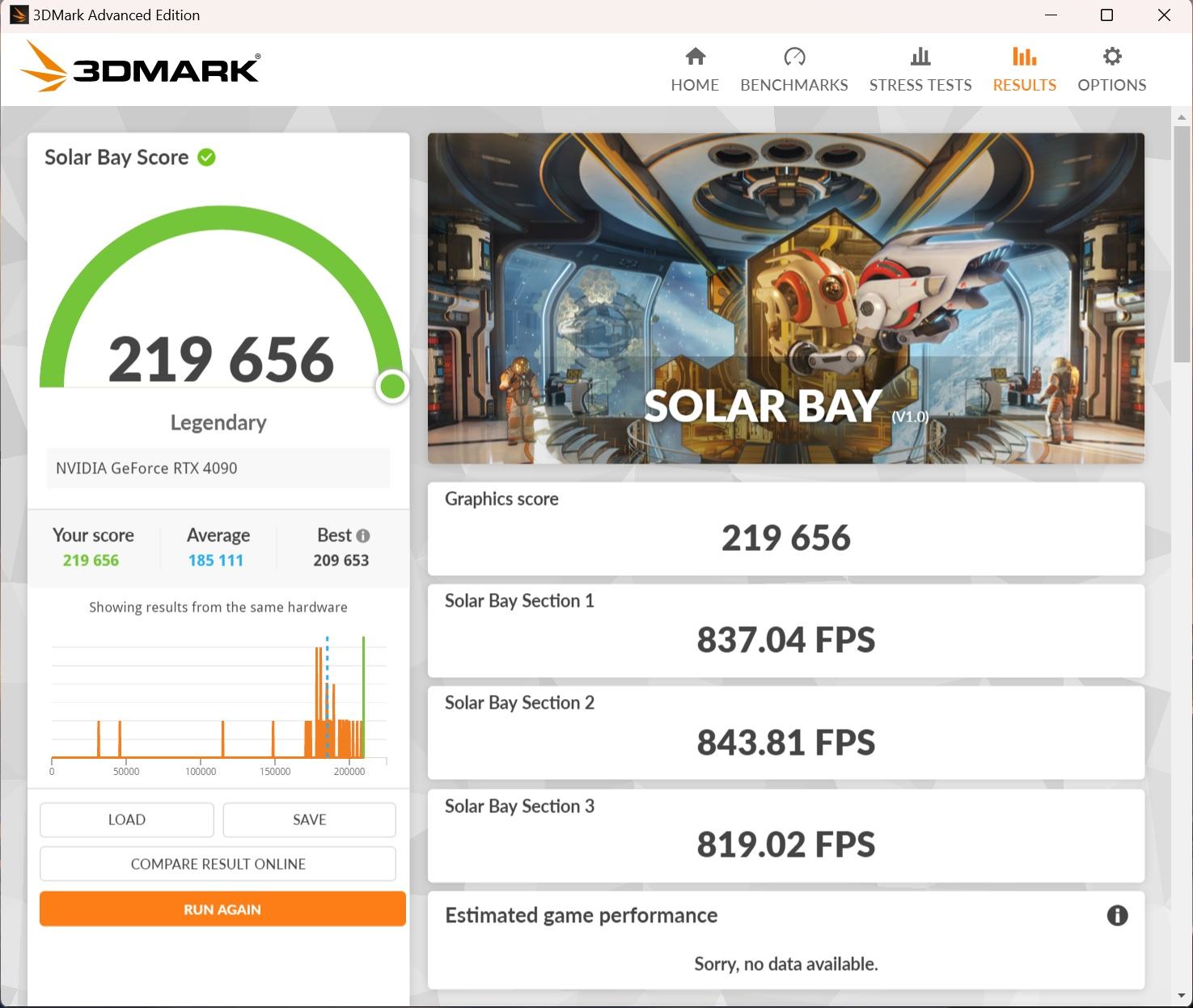Click 'Showing results from the same hardware' text

point(218,607)
